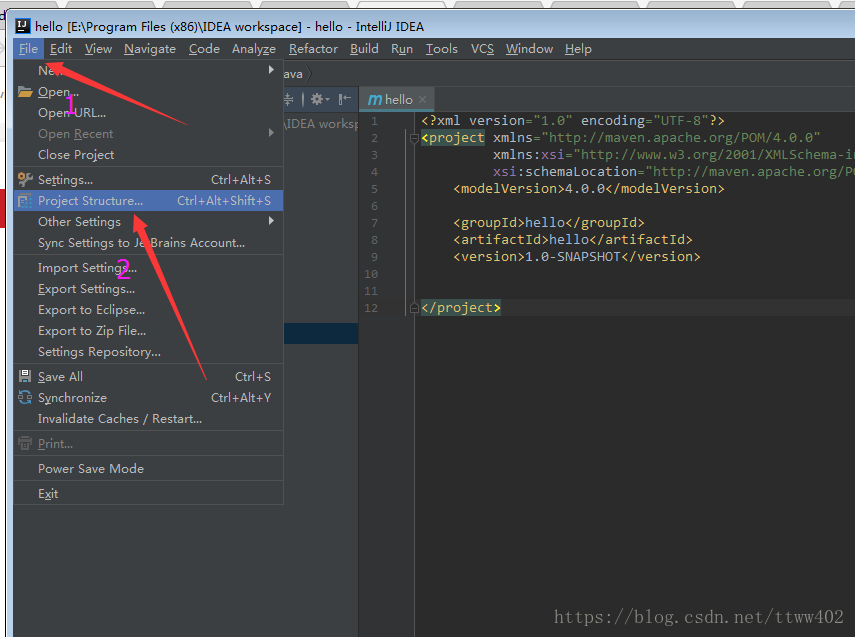Viewport: 855px width, 637px height.
Task: Select Close Project
Action: pos(148,155)
